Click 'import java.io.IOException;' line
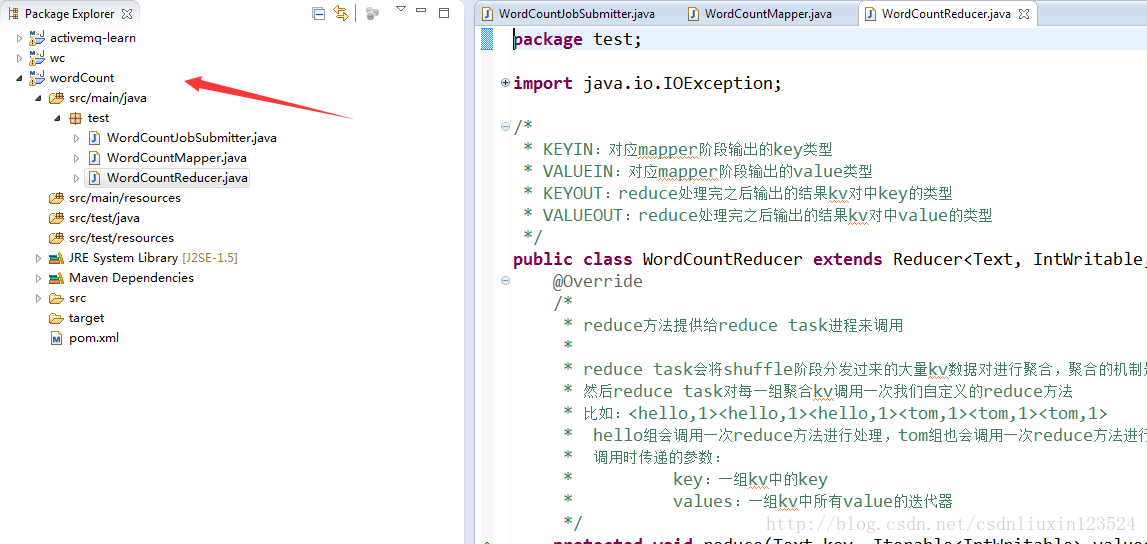Image resolution: width=1147 pixels, height=544 pixels. pyautogui.click(x=647, y=83)
